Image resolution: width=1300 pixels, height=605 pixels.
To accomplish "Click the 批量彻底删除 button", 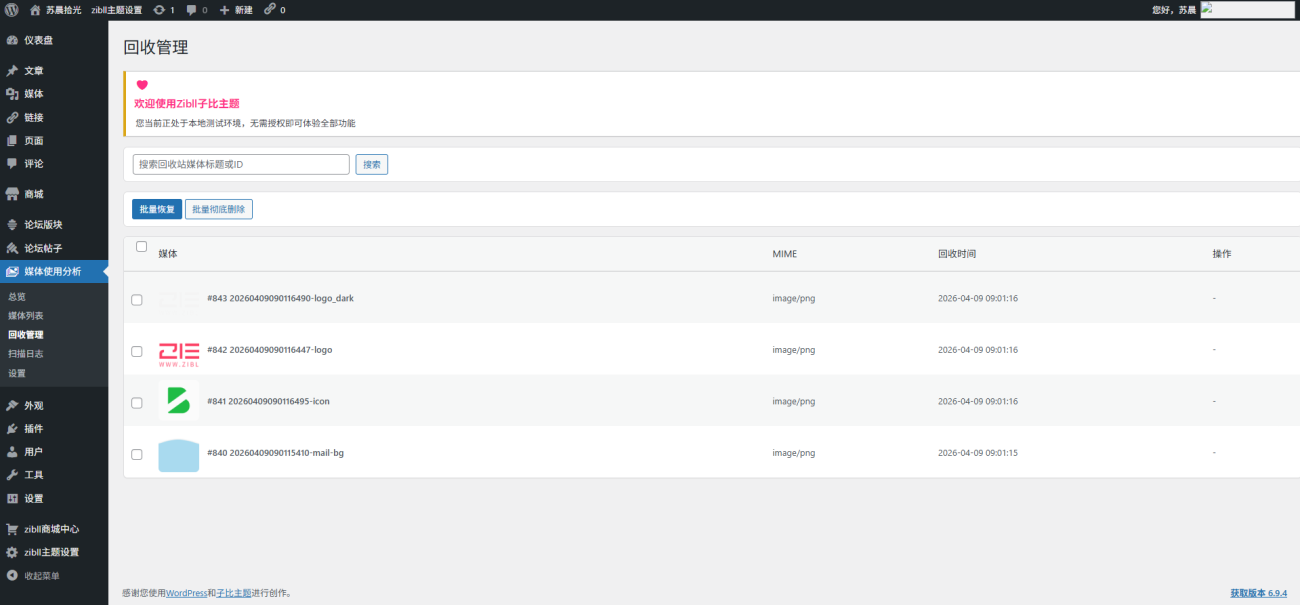I will click(219, 209).
